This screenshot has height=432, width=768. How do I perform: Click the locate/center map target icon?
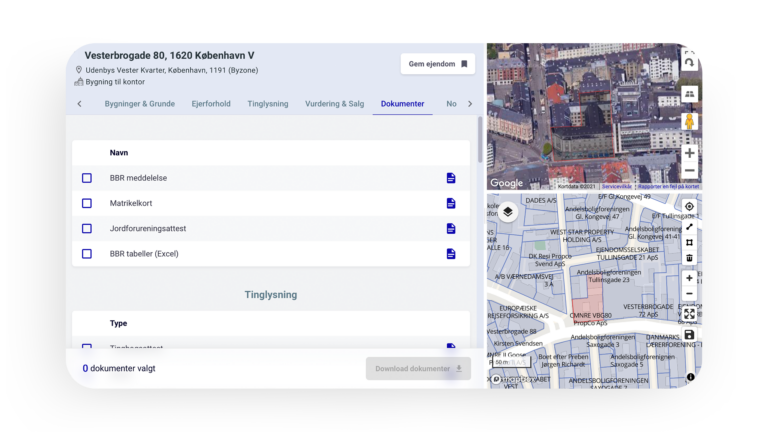click(x=689, y=207)
